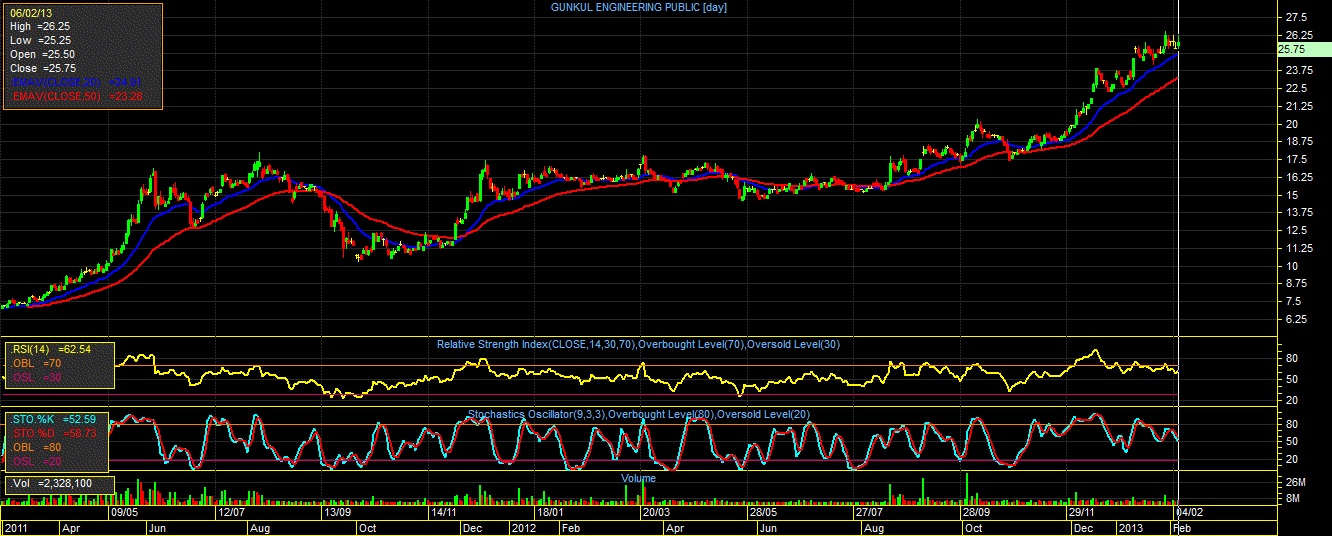Click the 26.25 price axis label
This screenshot has height=536, width=1332.
pos(1300,35)
